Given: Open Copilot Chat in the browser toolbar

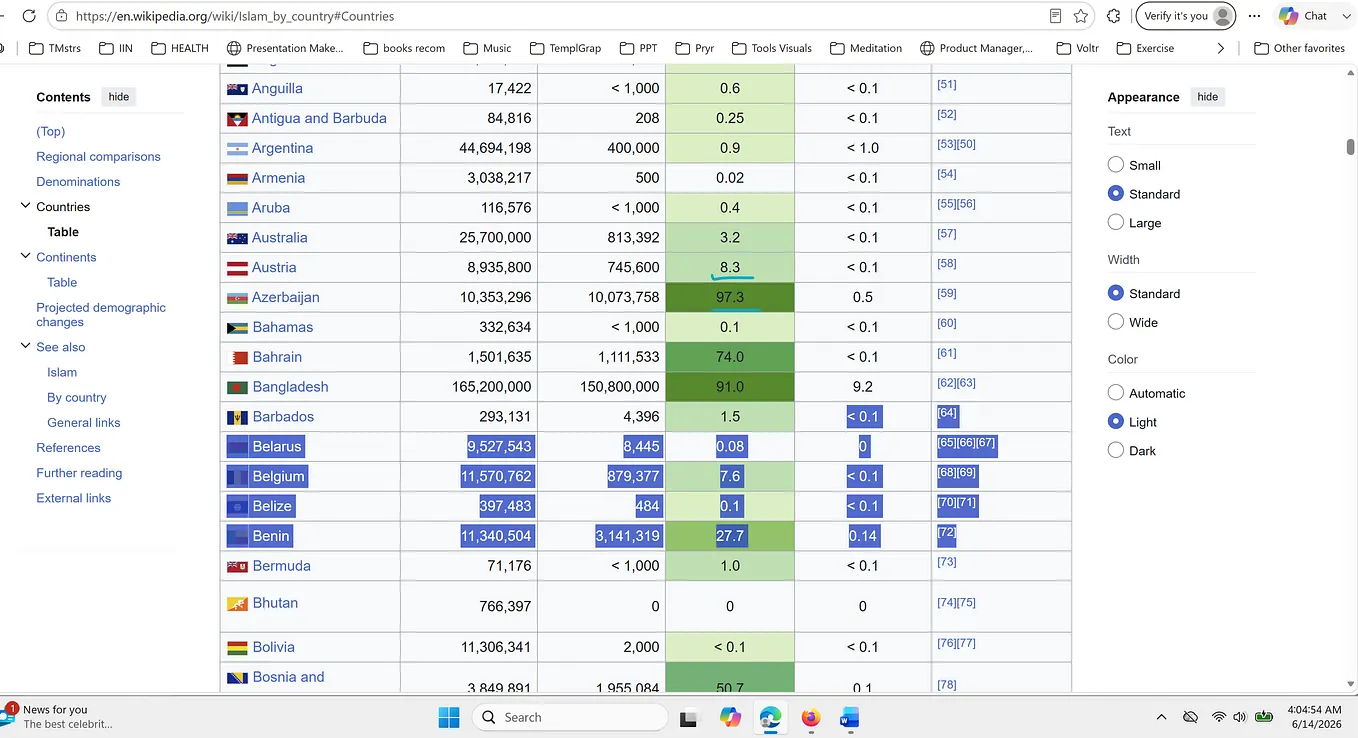Looking at the screenshot, I should click(1303, 16).
